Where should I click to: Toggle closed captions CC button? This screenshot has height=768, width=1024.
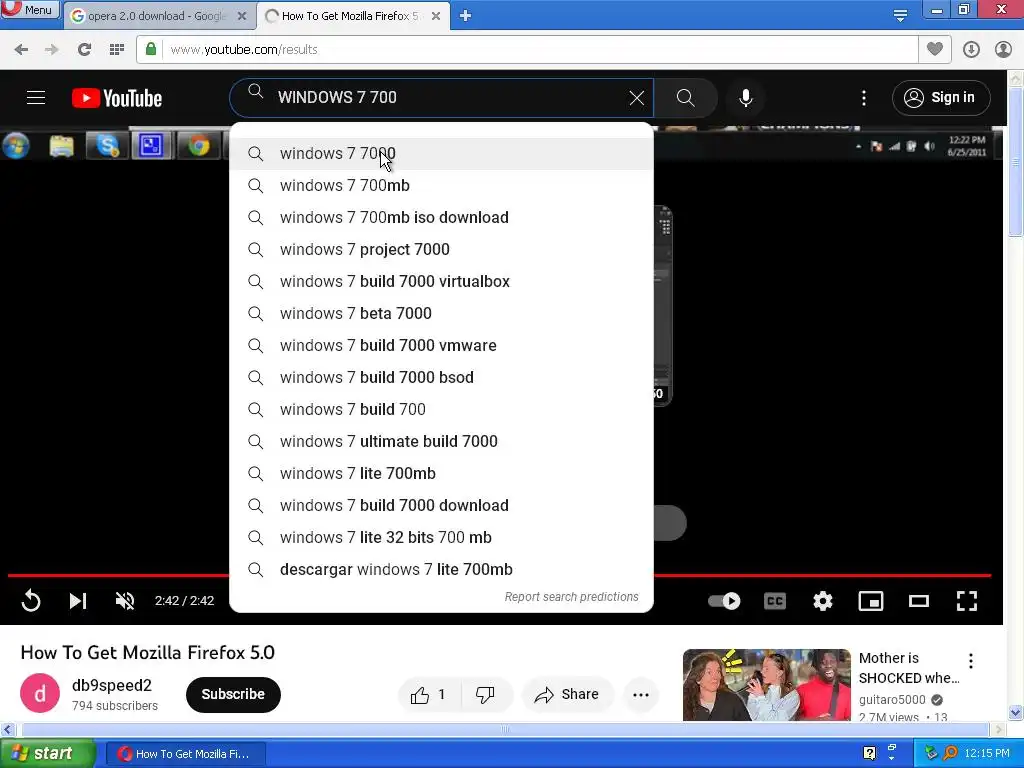tap(775, 601)
